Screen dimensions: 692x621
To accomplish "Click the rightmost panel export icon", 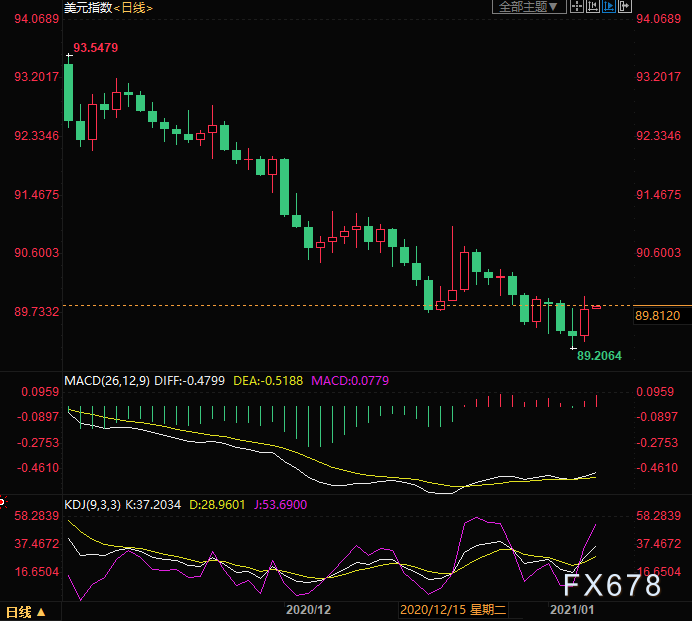I will click(x=623, y=6).
